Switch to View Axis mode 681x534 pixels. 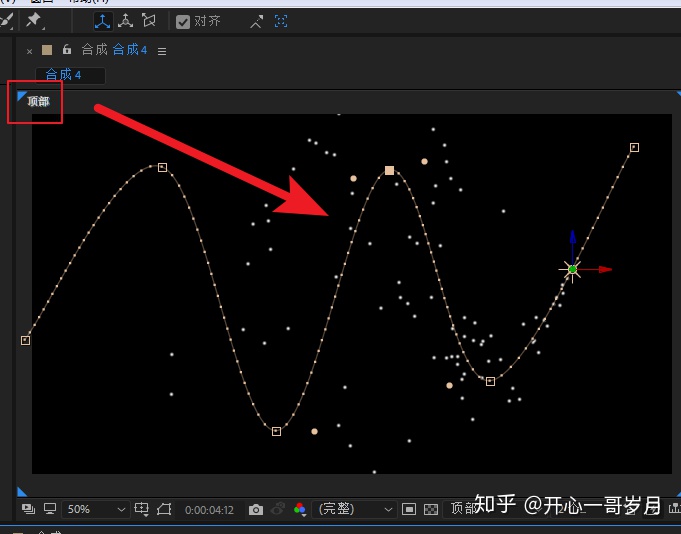pos(149,20)
